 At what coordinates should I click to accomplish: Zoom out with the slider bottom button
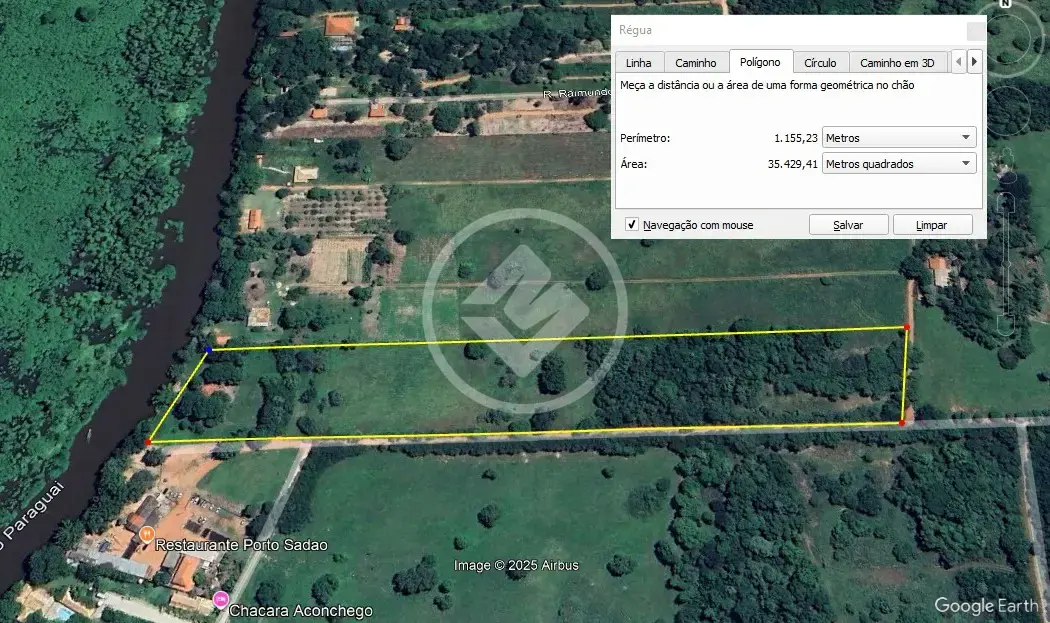[x=1006, y=325]
